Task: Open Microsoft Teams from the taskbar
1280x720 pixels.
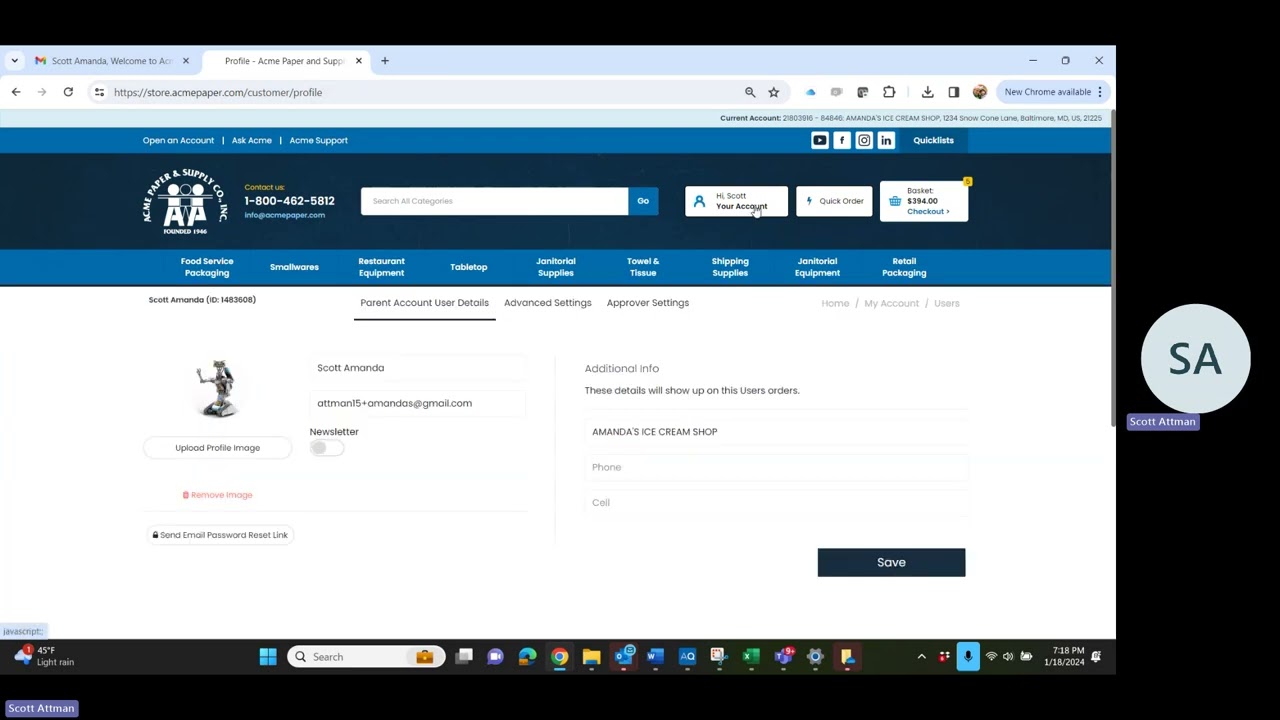Action: tap(783, 657)
